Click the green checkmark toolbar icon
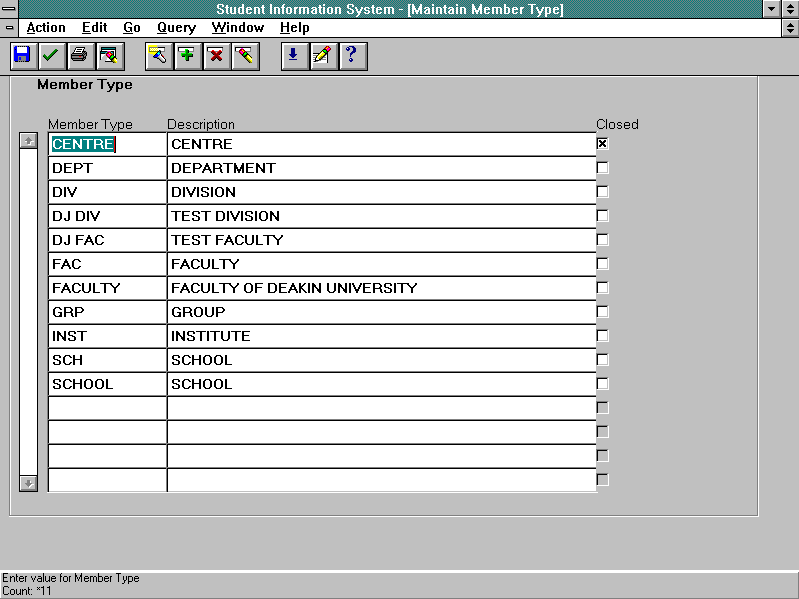Screen dimensions: 799x599 (50, 55)
